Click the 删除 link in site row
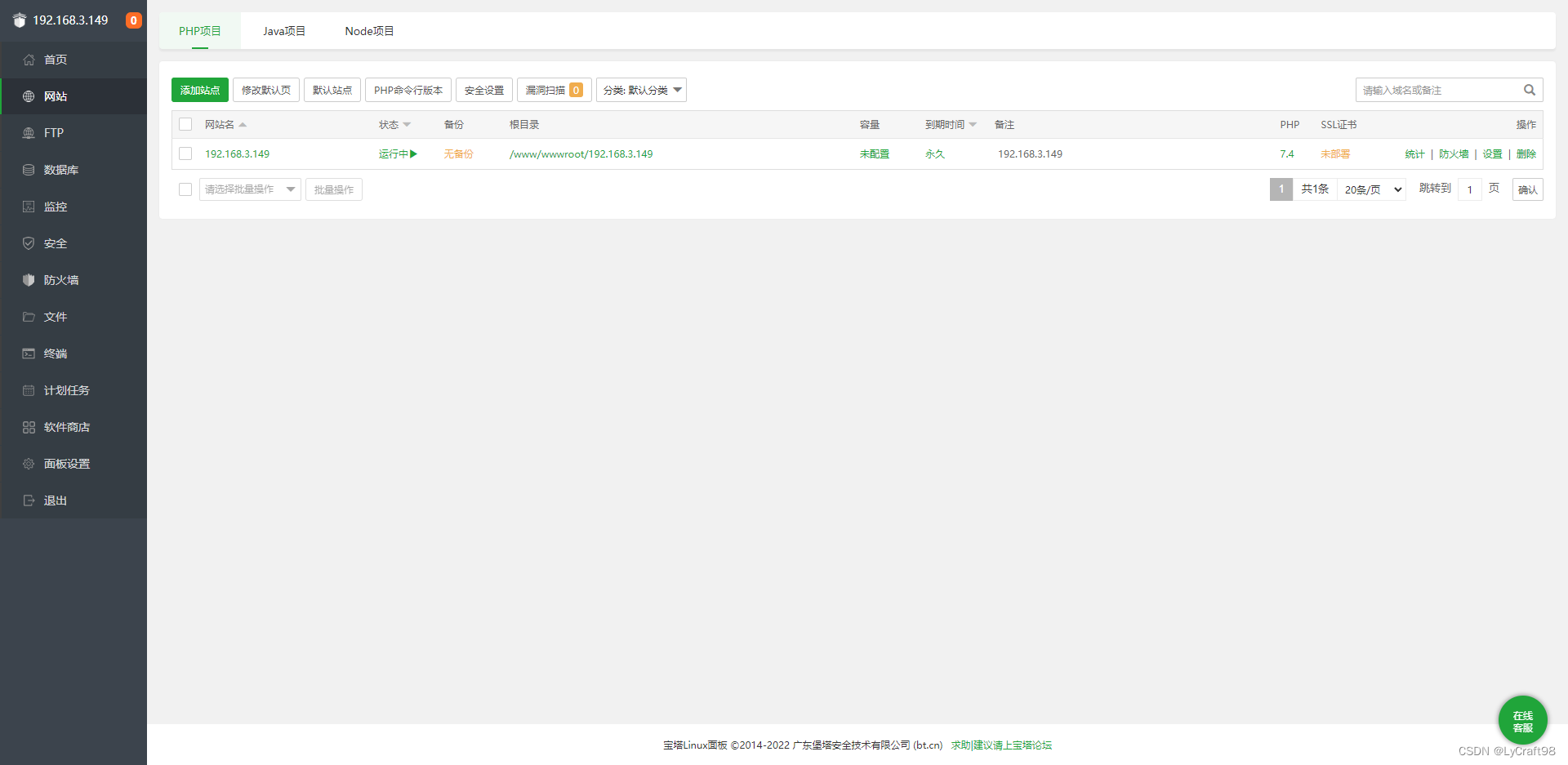Viewport: 1568px width, 765px height. point(1526,153)
